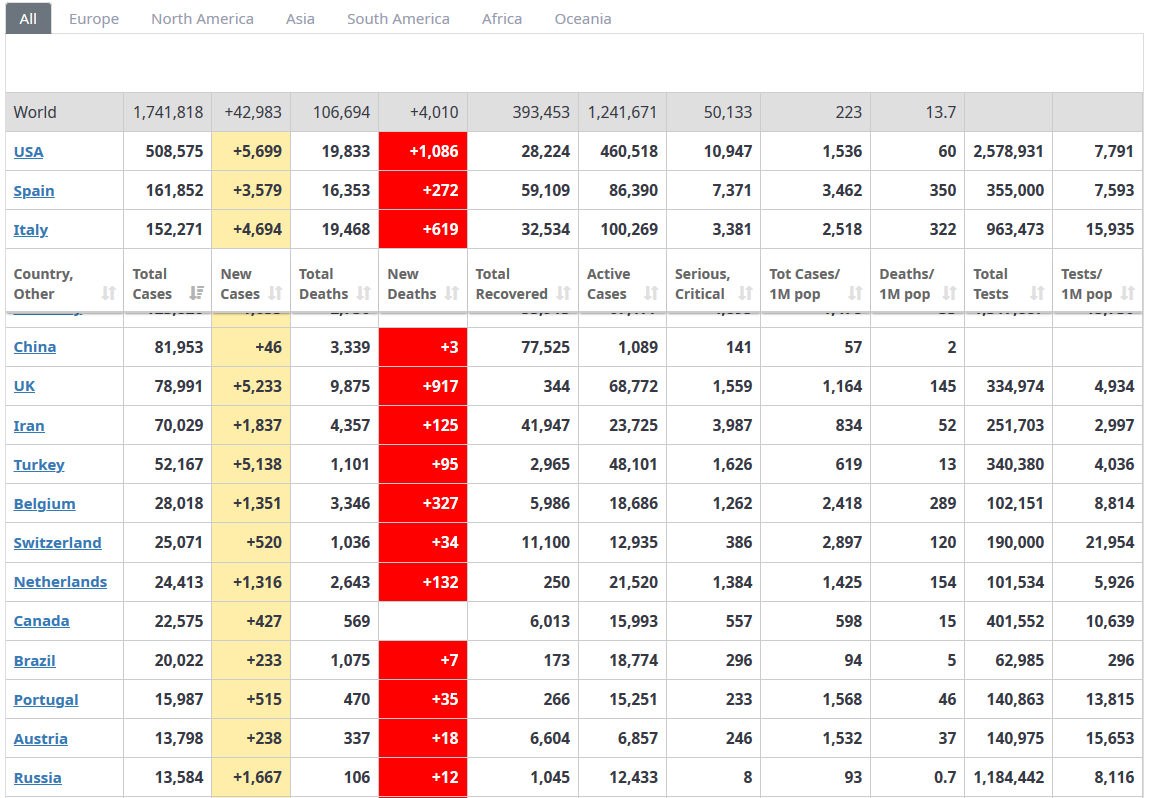Screen dimensions: 1150x798
Task: Sort by Total Tests arrow icon
Action: point(1037,293)
